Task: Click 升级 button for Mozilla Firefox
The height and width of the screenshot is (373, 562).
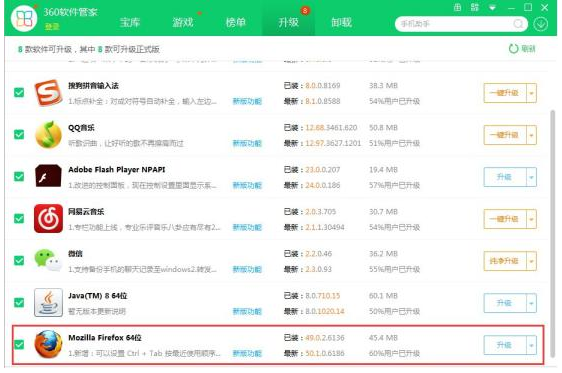Action: point(505,345)
